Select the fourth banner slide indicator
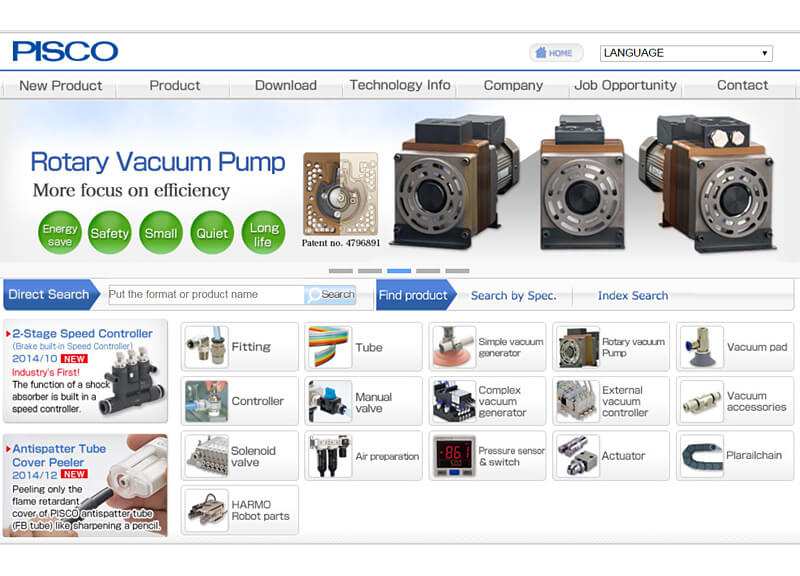The image size is (800, 576). pos(428,270)
